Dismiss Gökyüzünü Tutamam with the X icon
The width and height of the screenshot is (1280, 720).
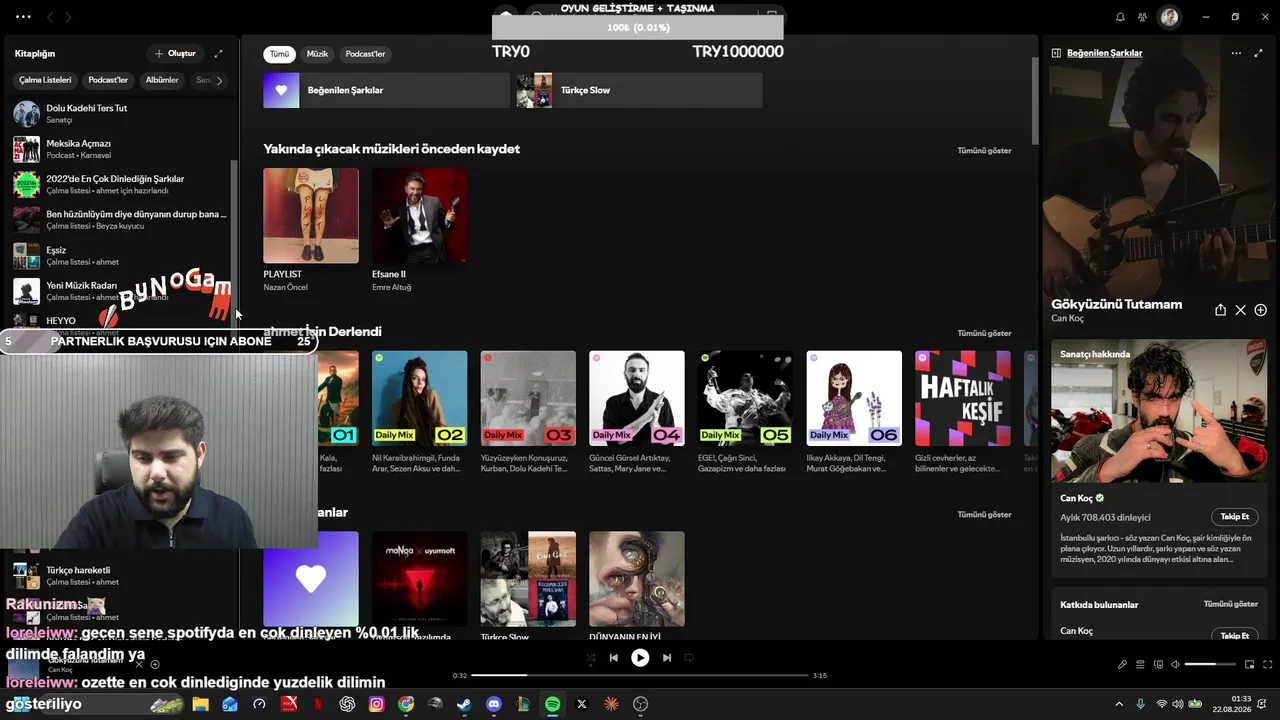(x=1240, y=310)
